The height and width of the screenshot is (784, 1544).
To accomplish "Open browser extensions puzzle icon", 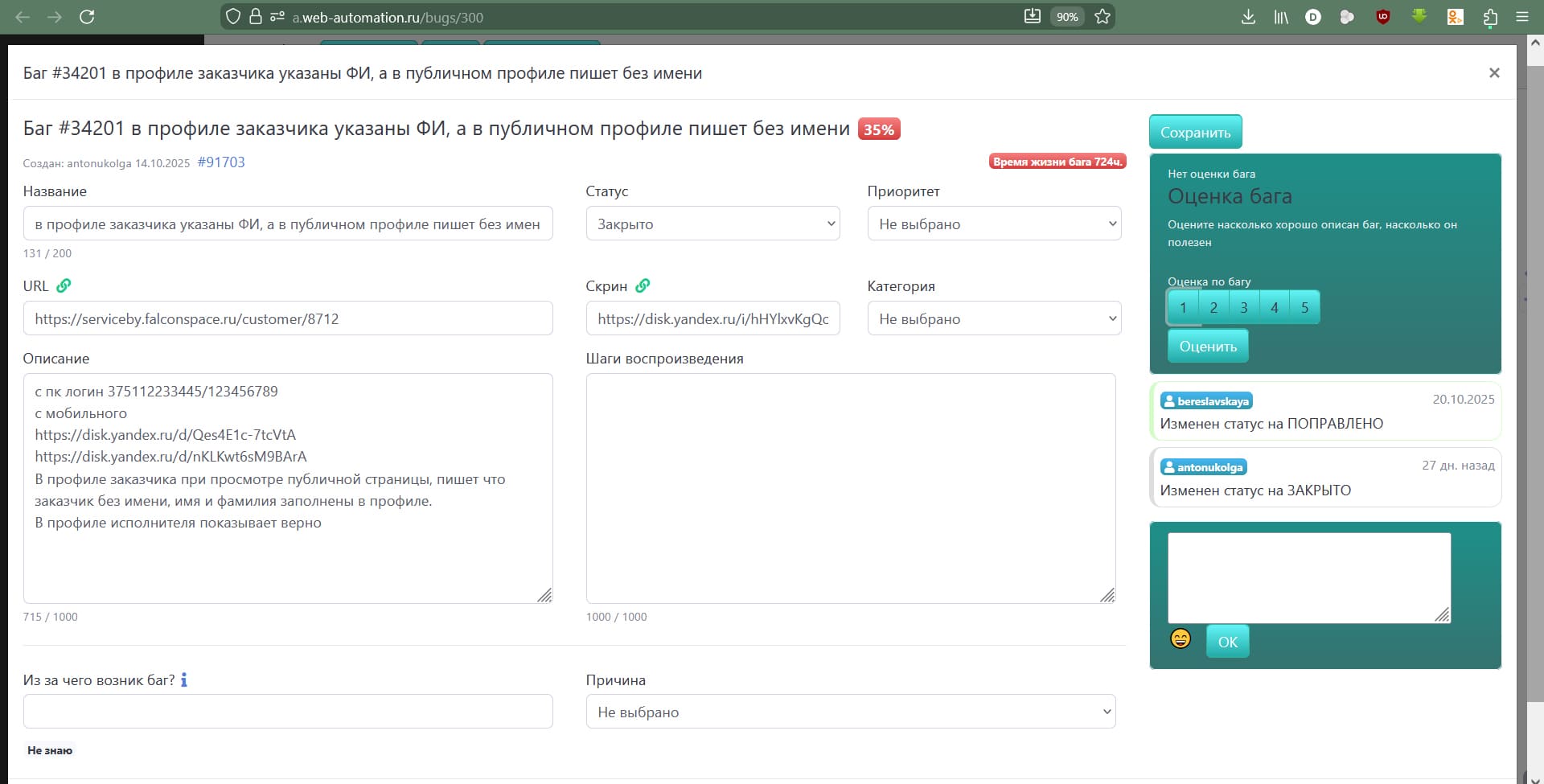I will click(1490, 17).
